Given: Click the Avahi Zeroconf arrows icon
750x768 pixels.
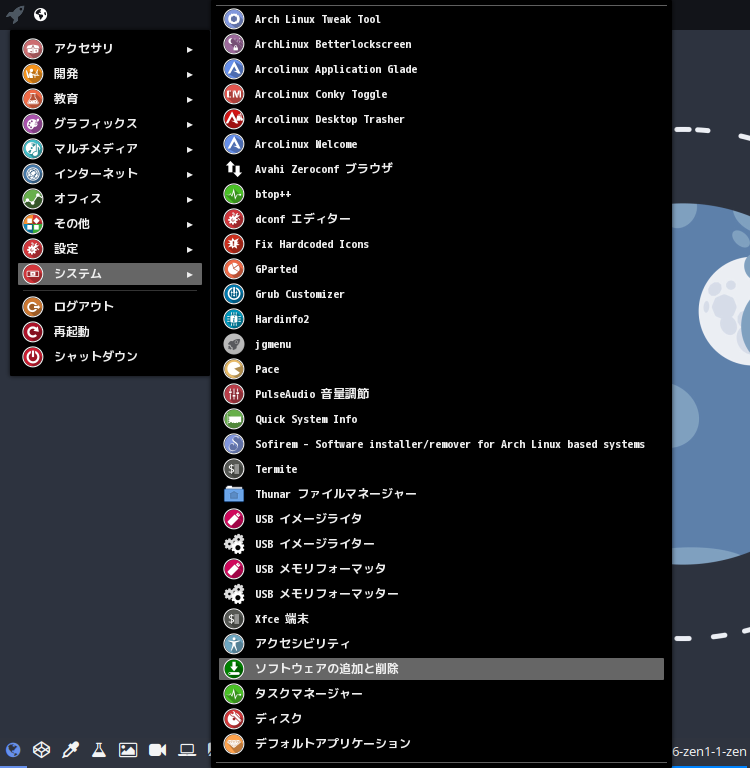Looking at the screenshot, I should (x=234, y=169).
